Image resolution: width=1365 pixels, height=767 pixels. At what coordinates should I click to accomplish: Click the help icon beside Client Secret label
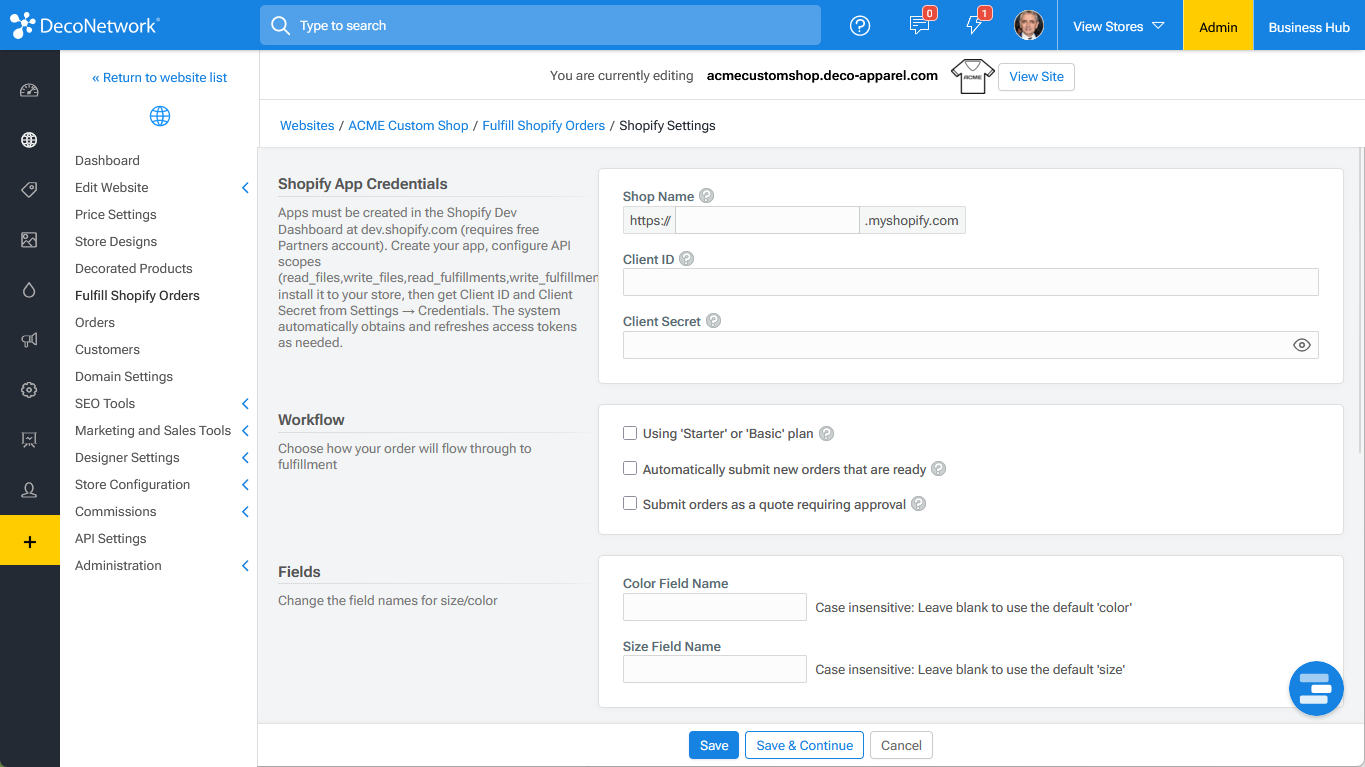tap(713, 321)
